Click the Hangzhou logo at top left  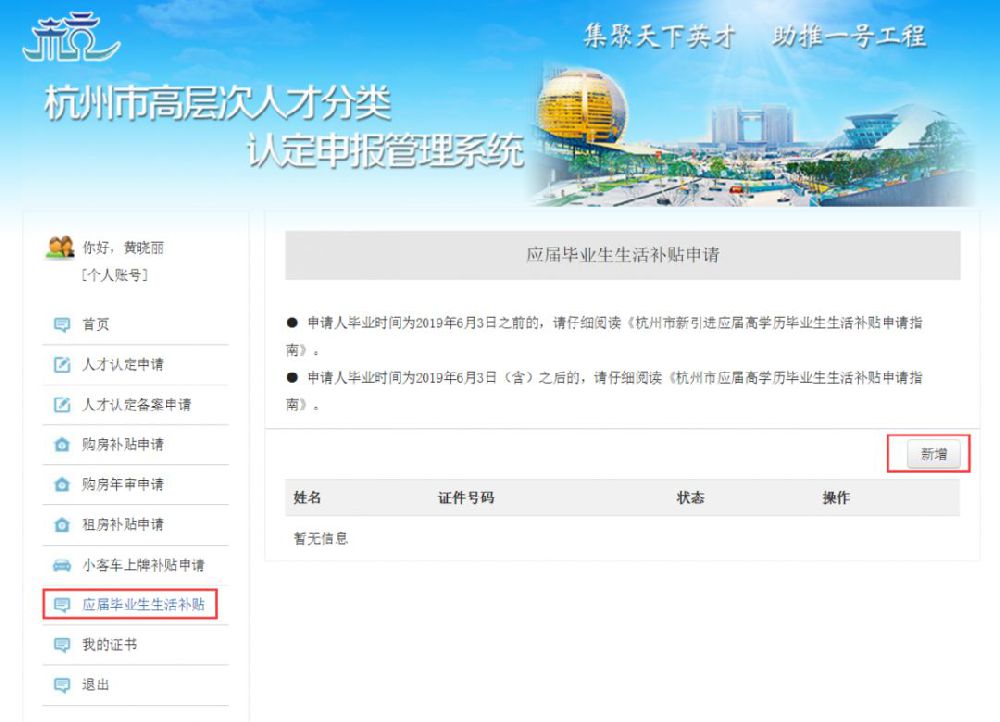[70, 37]
